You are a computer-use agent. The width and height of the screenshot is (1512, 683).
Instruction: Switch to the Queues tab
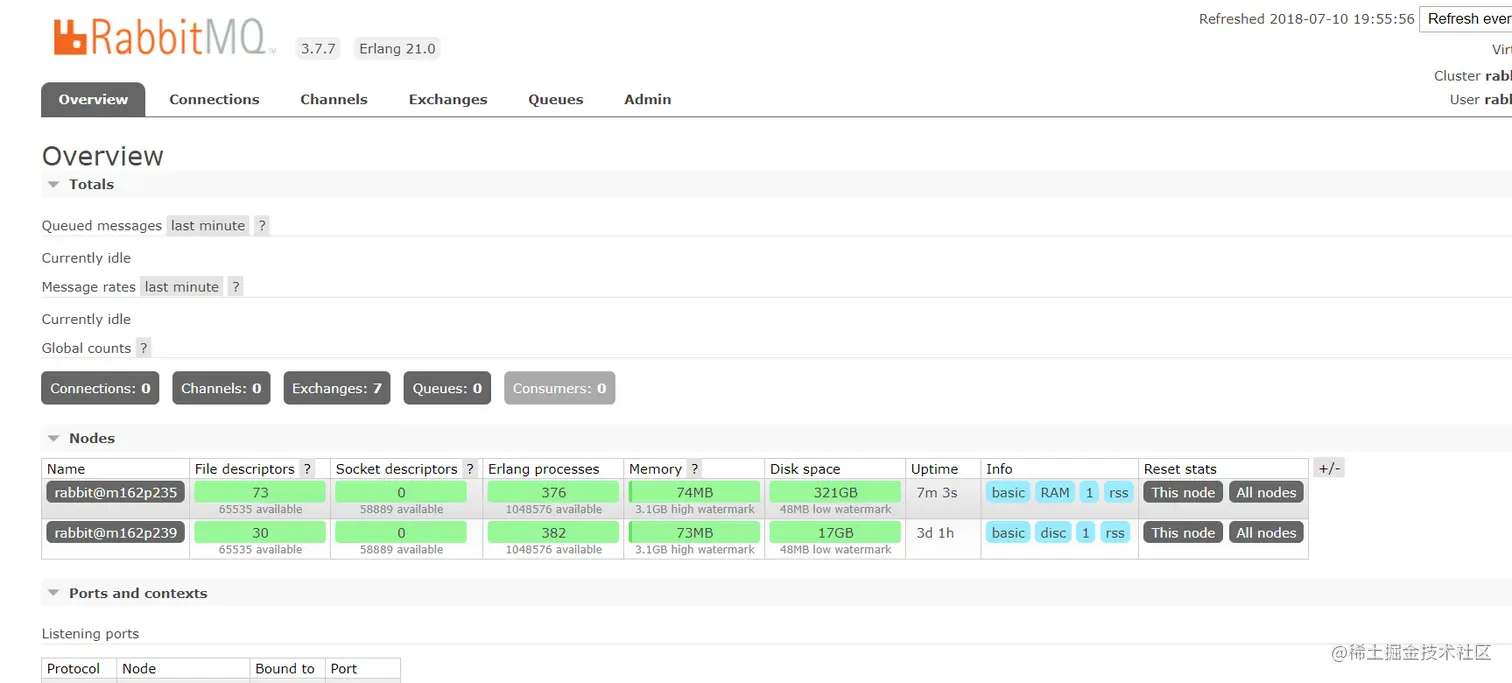click(x=556, y=99)
